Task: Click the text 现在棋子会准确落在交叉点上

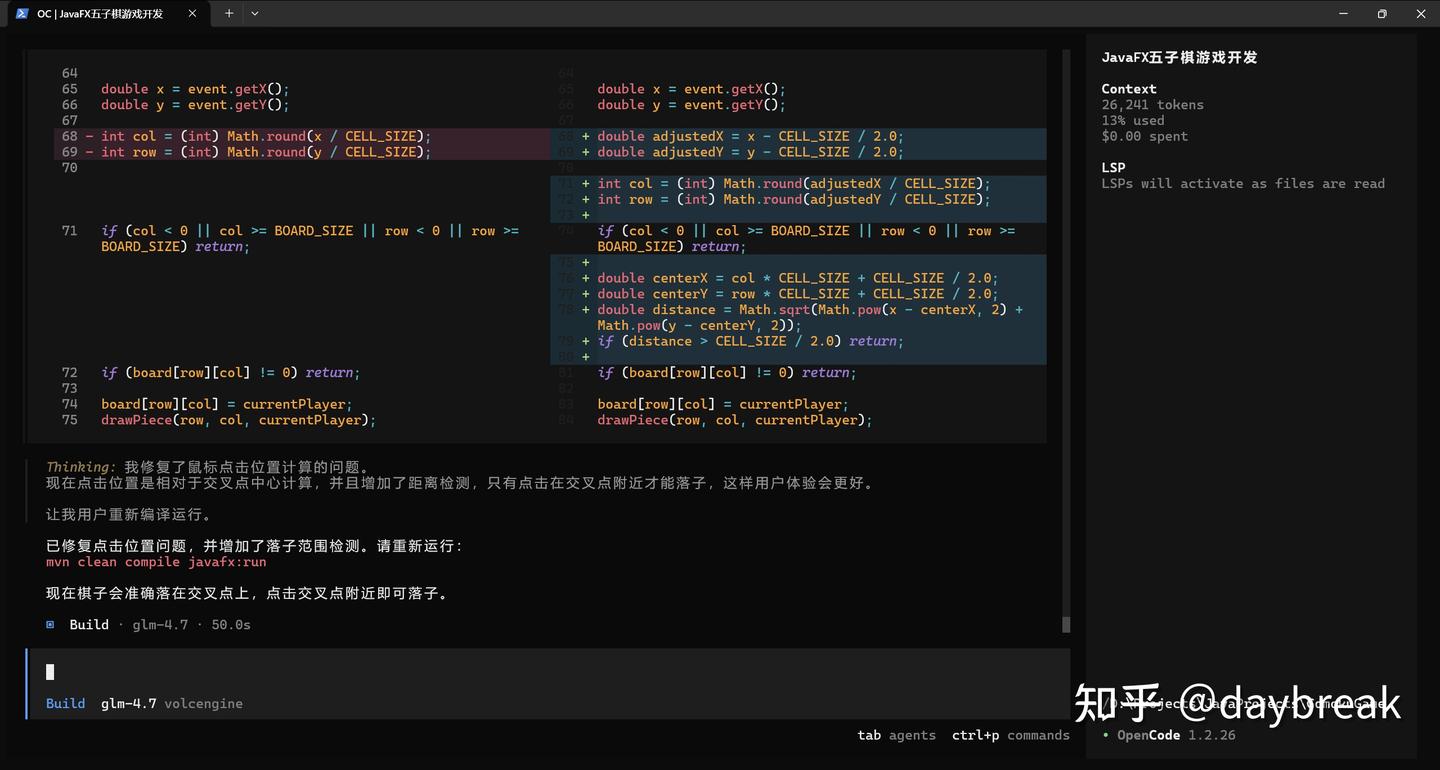Action: point(148,594)
